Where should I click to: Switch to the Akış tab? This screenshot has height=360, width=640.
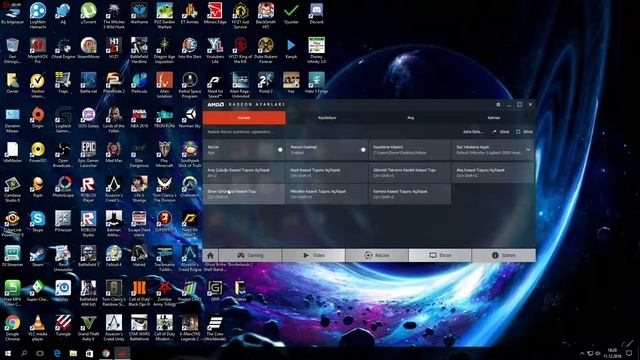tap(410, 118)
